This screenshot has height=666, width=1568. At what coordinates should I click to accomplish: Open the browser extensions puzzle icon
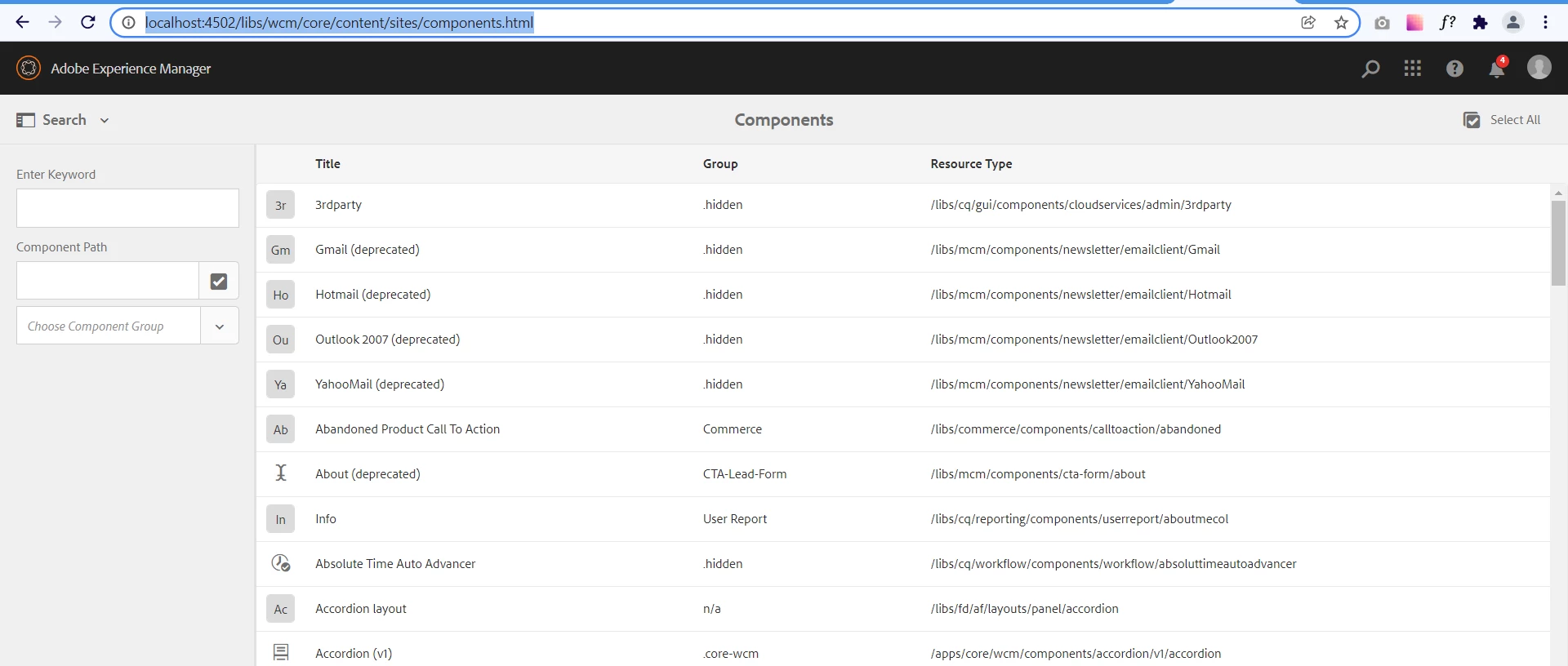coord(1480,23)
